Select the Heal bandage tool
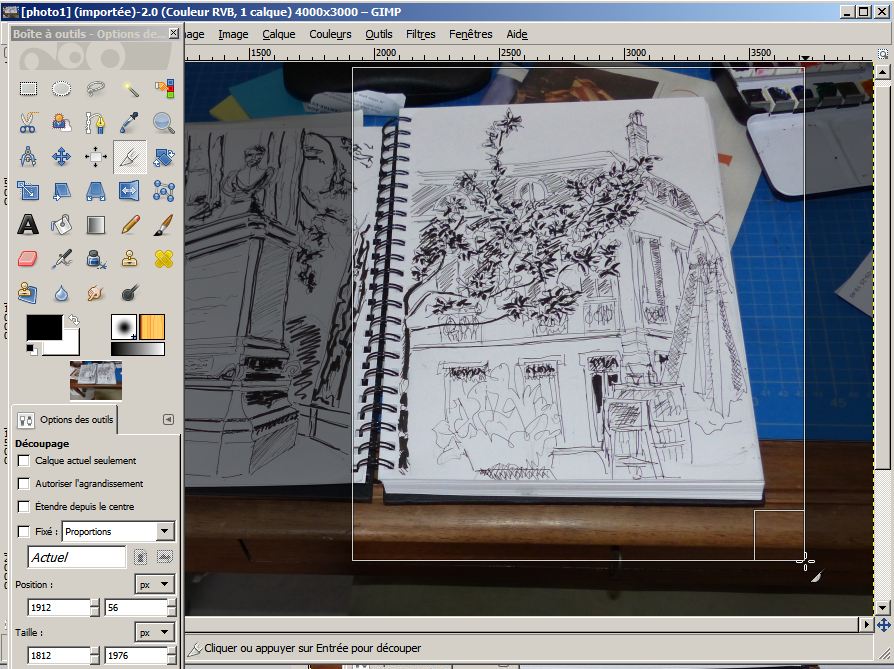 pyautogui.click(x=164, y=259)
